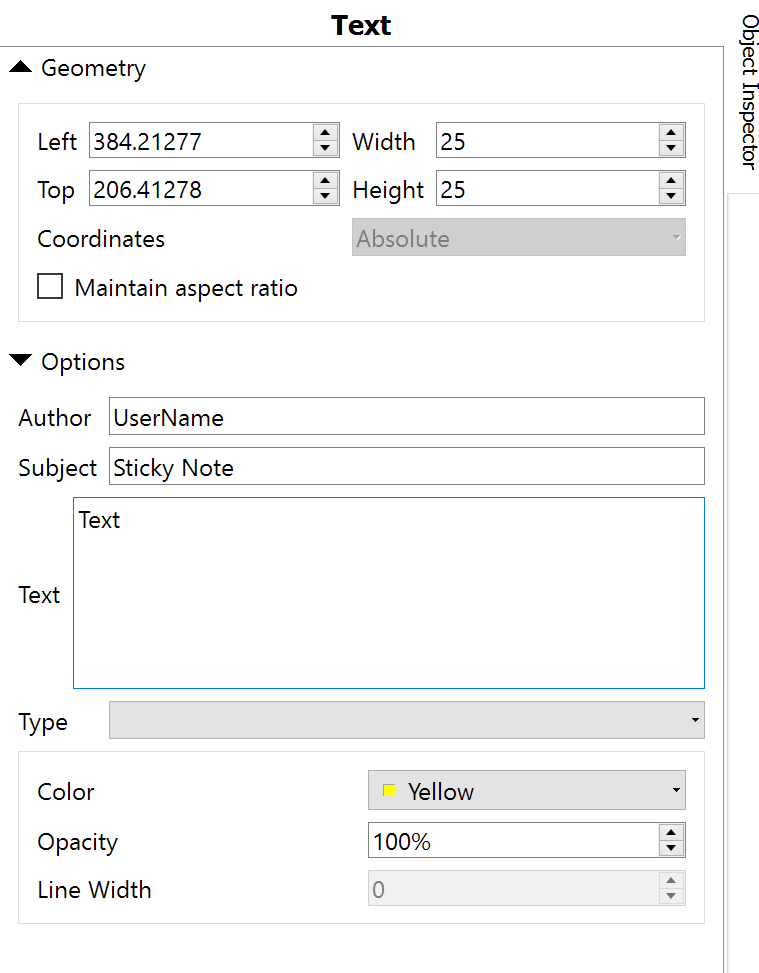Open the Yellow color dropdown

[x=526, y=790]
